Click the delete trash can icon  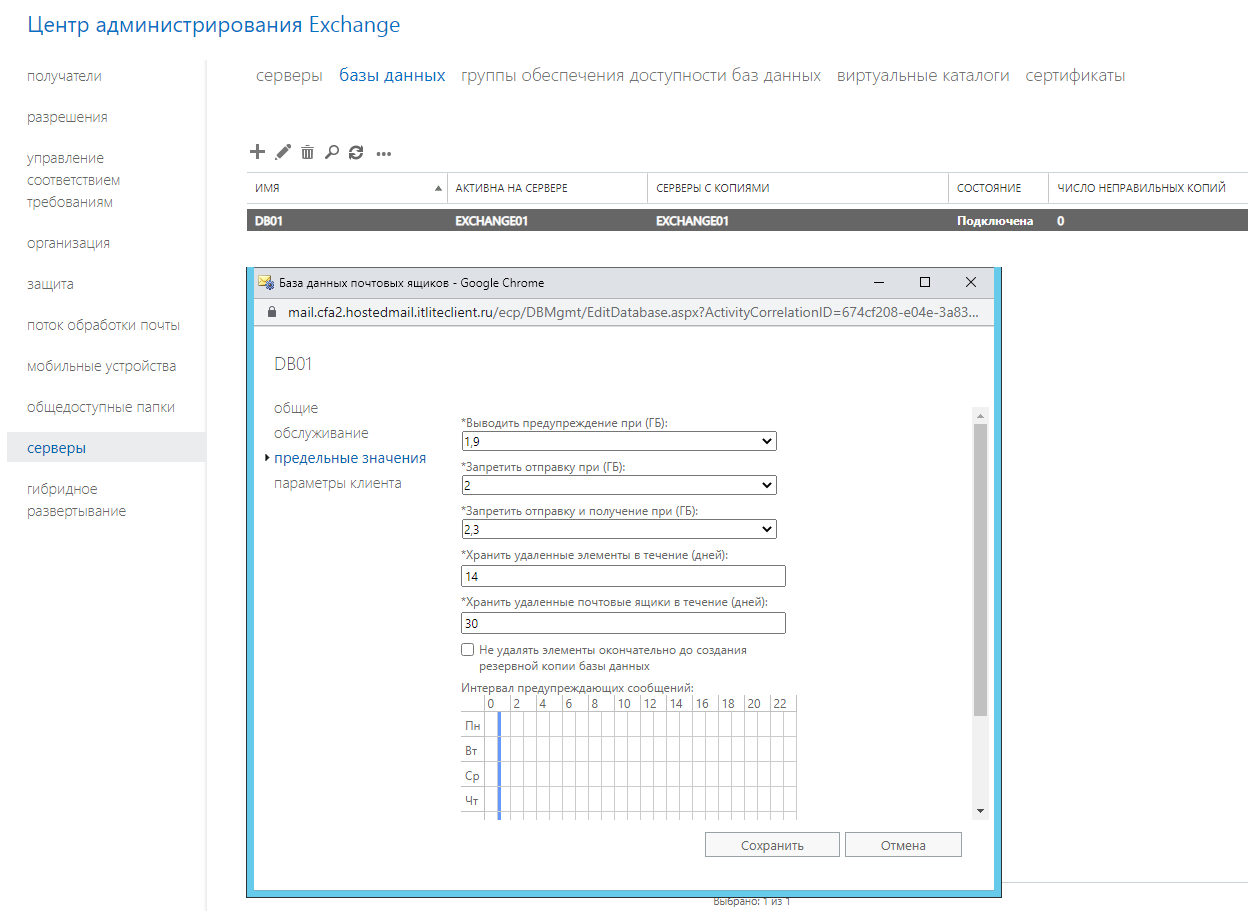coord(308,152)
